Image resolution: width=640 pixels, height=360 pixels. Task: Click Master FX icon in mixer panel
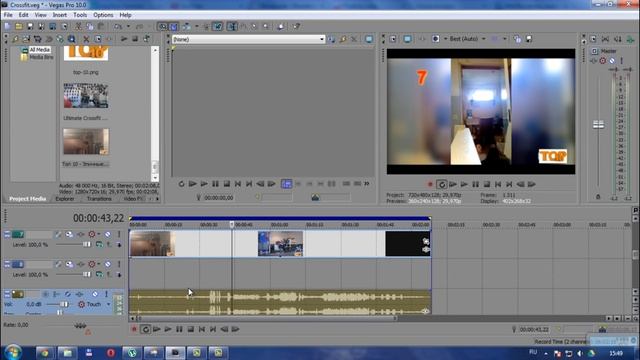pyautogui.click(x=594, y=61)
